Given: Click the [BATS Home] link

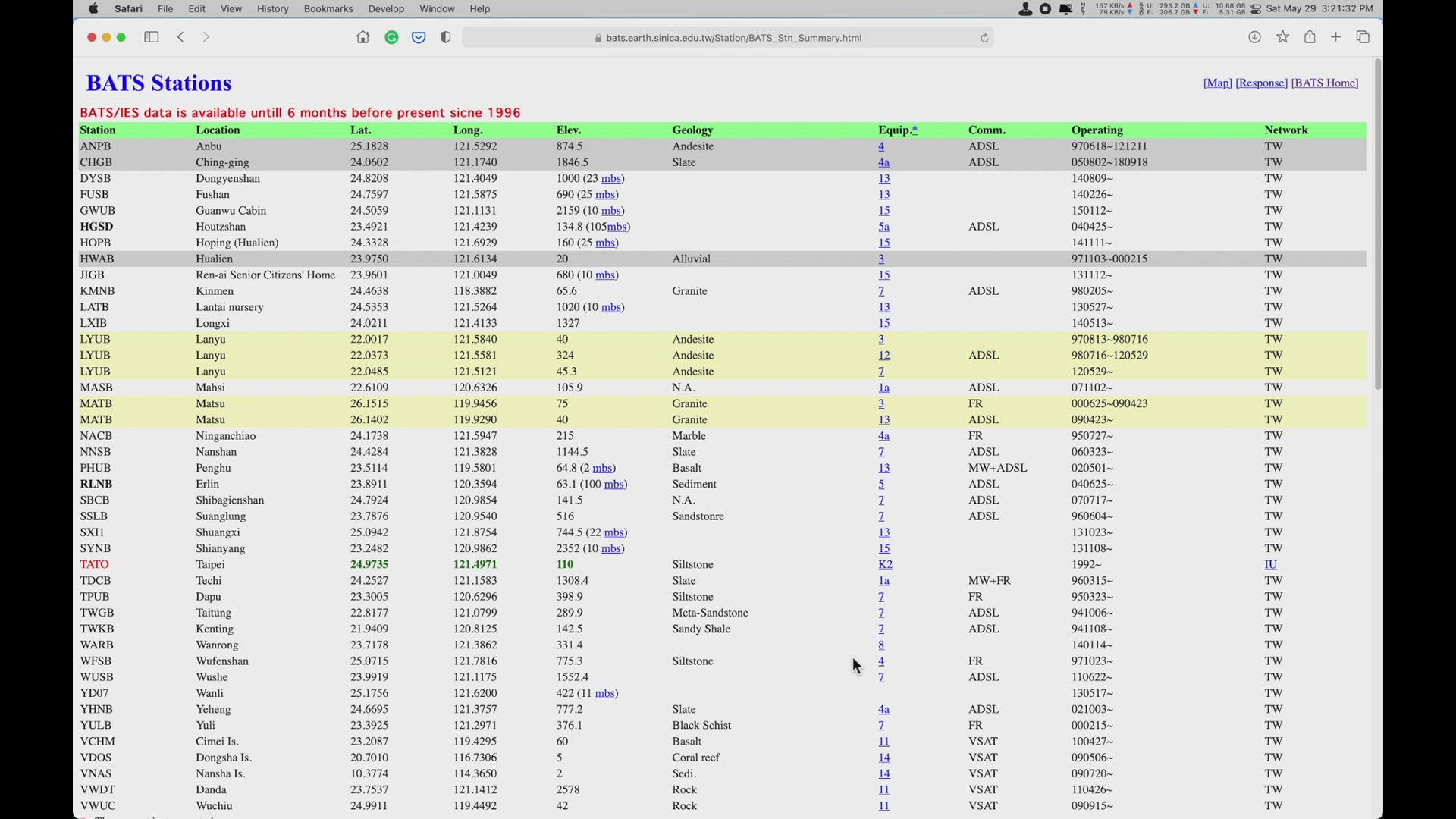Looking at the screenshot, I should 1324,83.
